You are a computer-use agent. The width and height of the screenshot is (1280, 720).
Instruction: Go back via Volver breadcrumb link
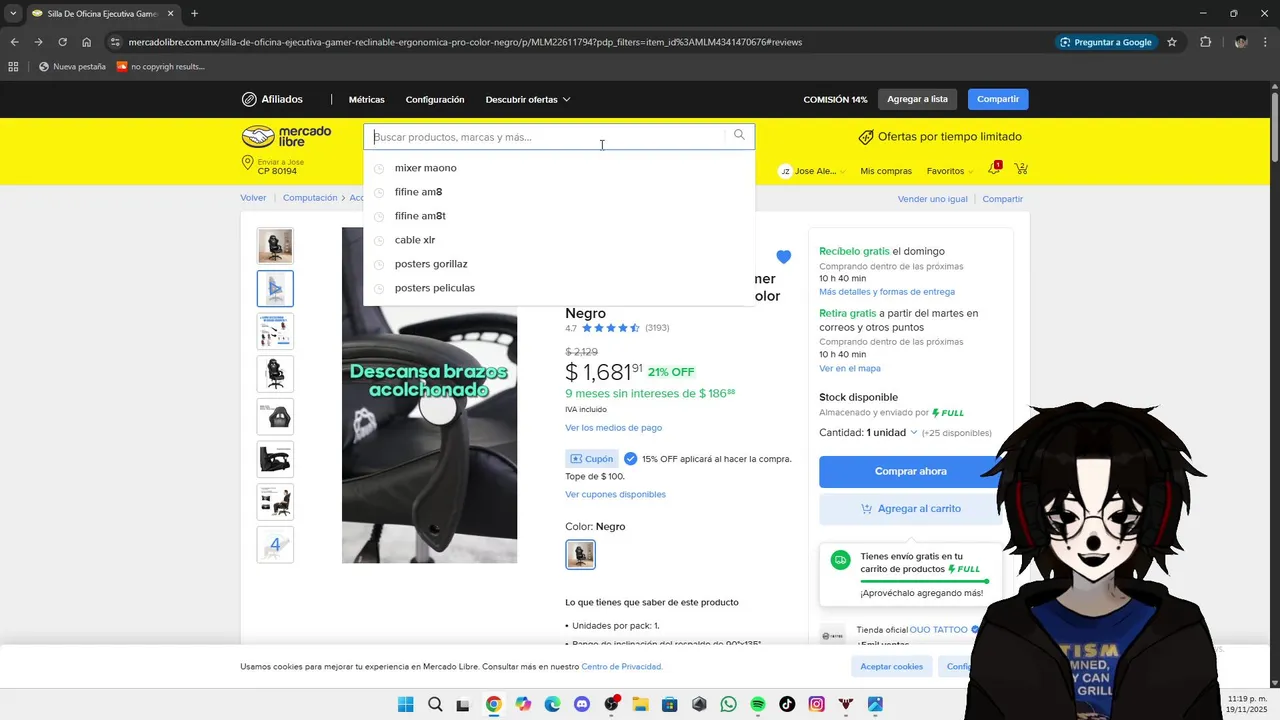253,198
